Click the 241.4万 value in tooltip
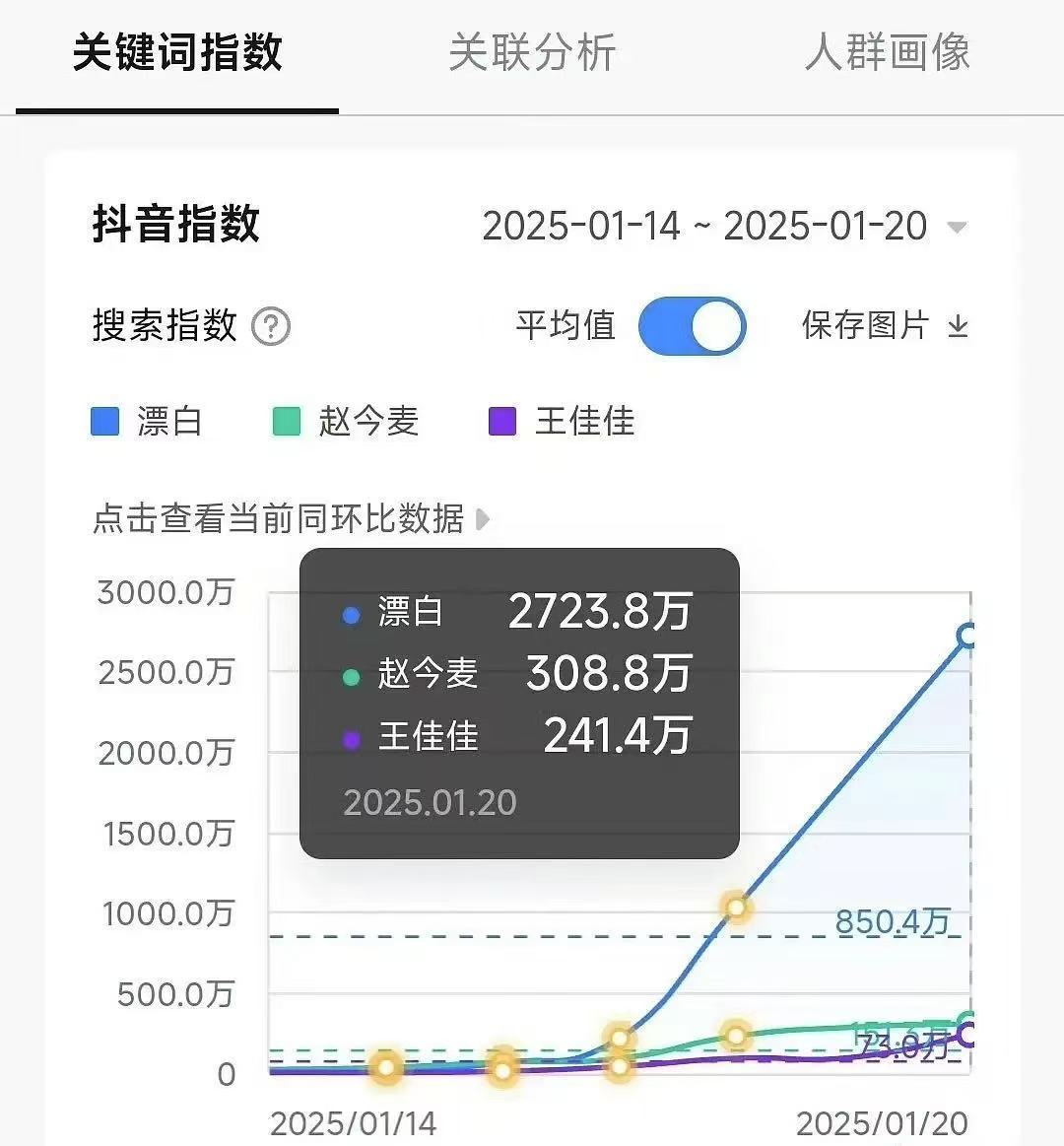This screenshot has height=1146, width=1064. coord(618,735)
